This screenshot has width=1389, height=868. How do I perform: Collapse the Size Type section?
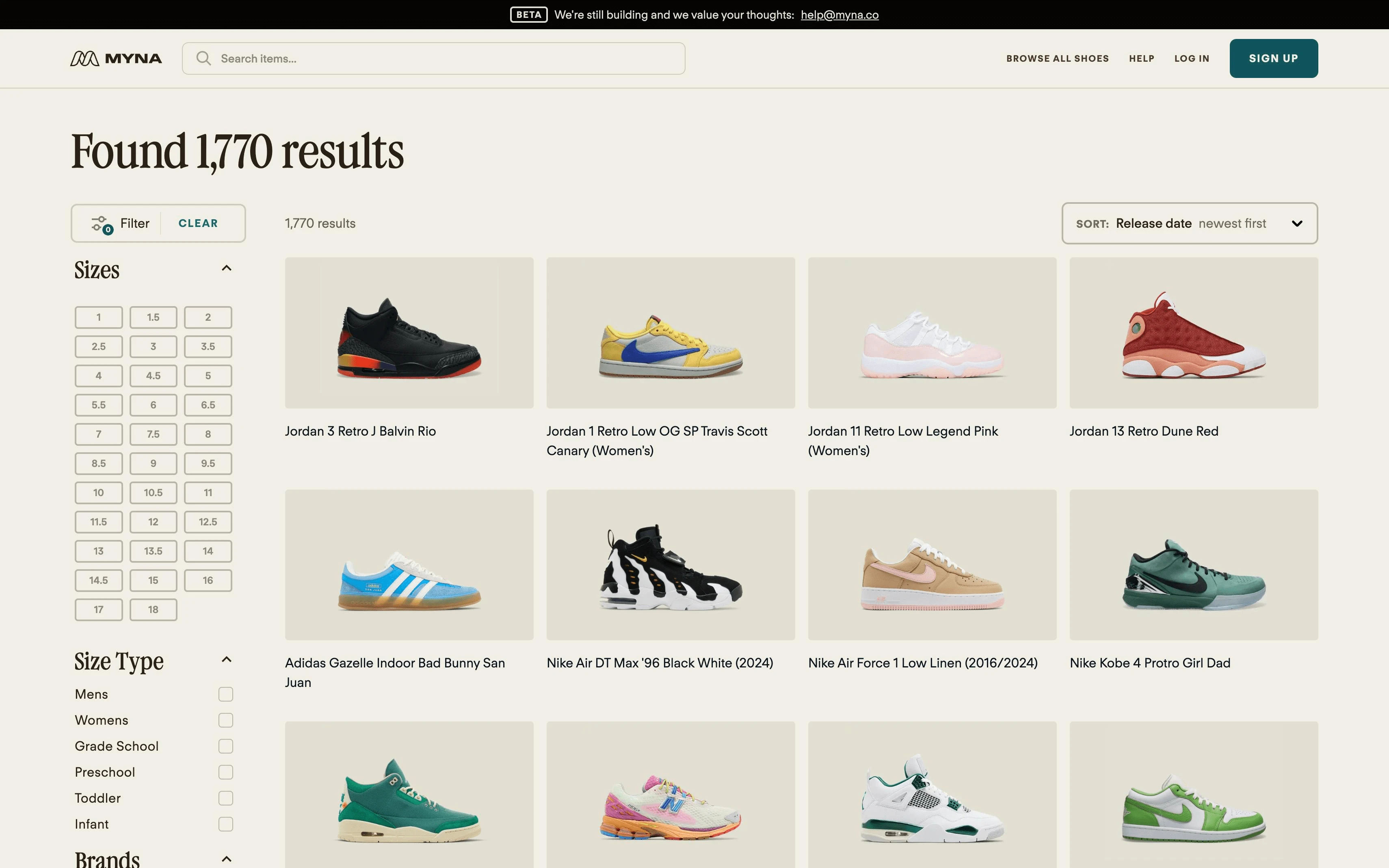226,660
